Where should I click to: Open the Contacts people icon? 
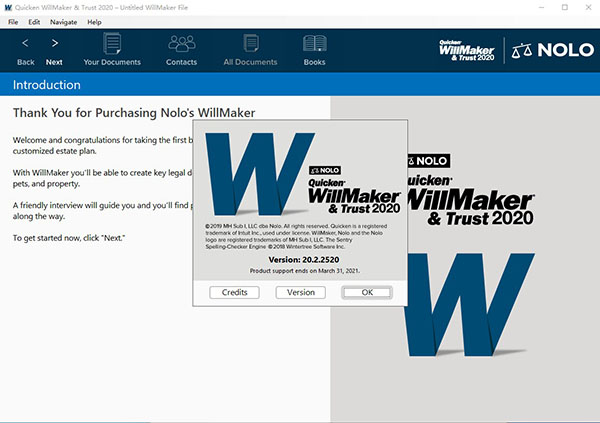tap(182, 44)
